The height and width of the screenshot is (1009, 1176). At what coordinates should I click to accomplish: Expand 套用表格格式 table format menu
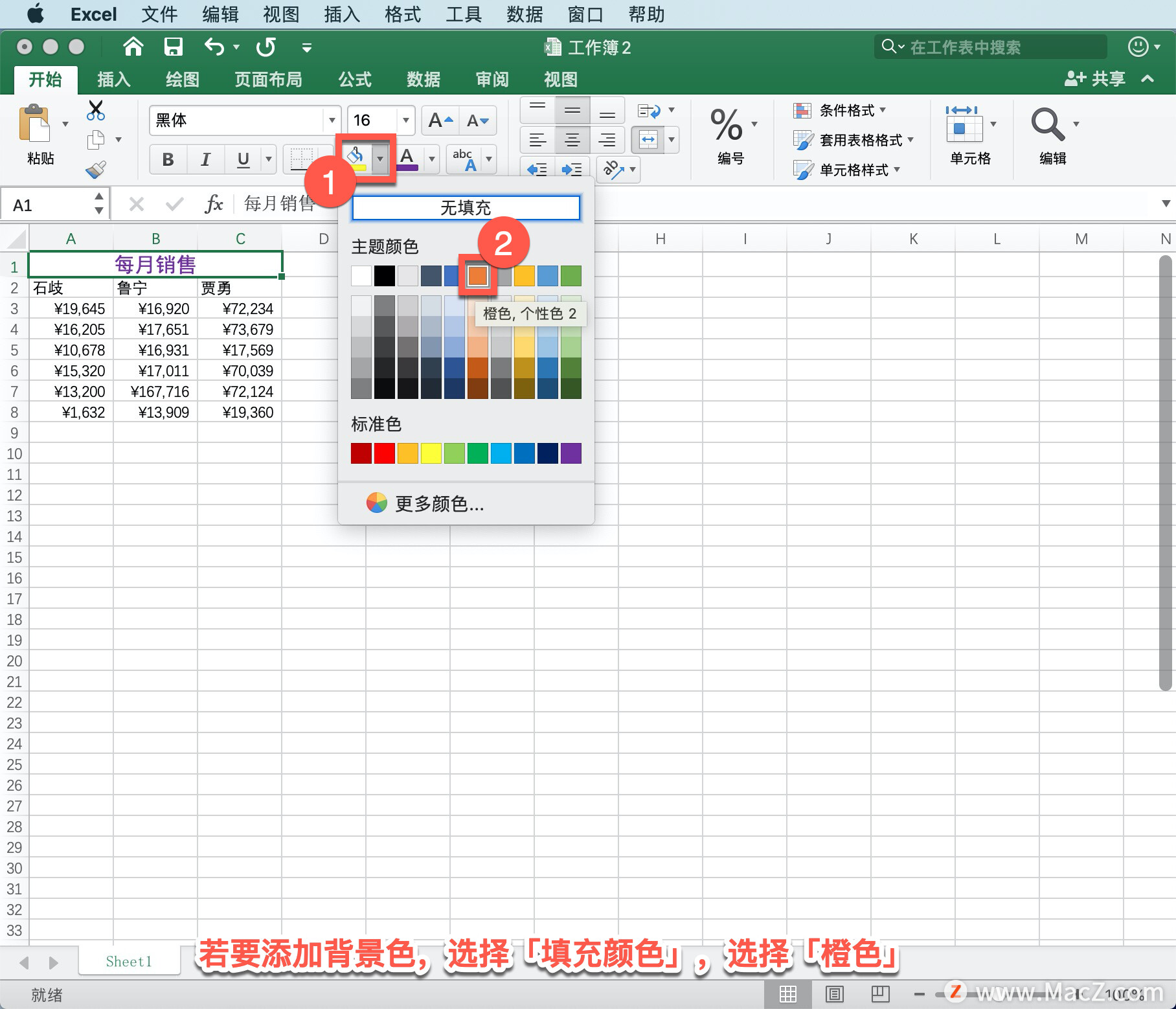coord(854,140)
